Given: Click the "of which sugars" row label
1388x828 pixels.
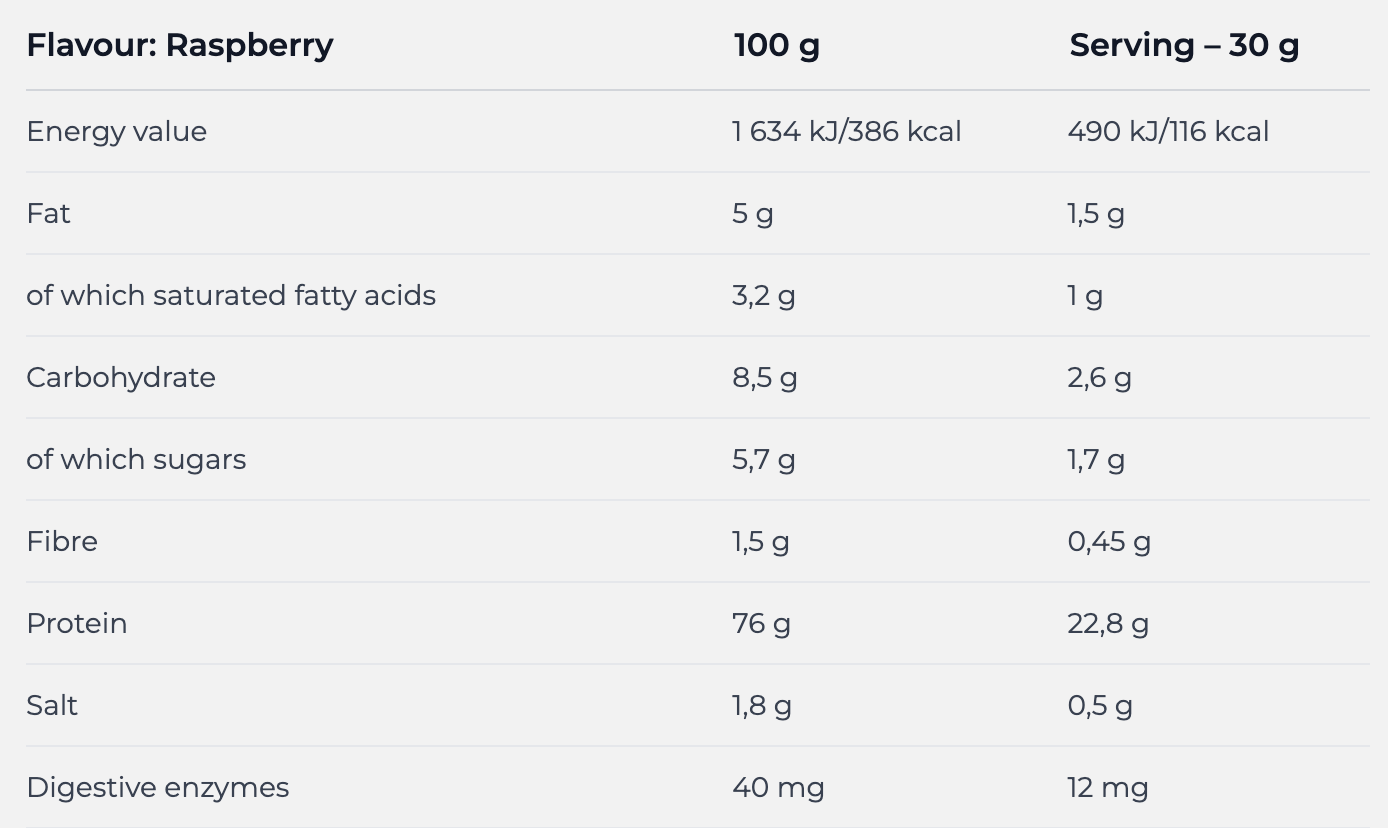Looking at the screenshot, I should pyautogui.click(x=136, y=459).
